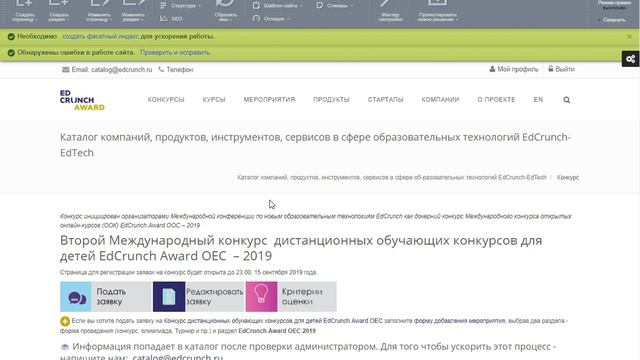This screenshot has width=640, height=360.
Task: Click the catalog@edcrunch.ru link at page bottom
Action: click(x=178, y=357)
